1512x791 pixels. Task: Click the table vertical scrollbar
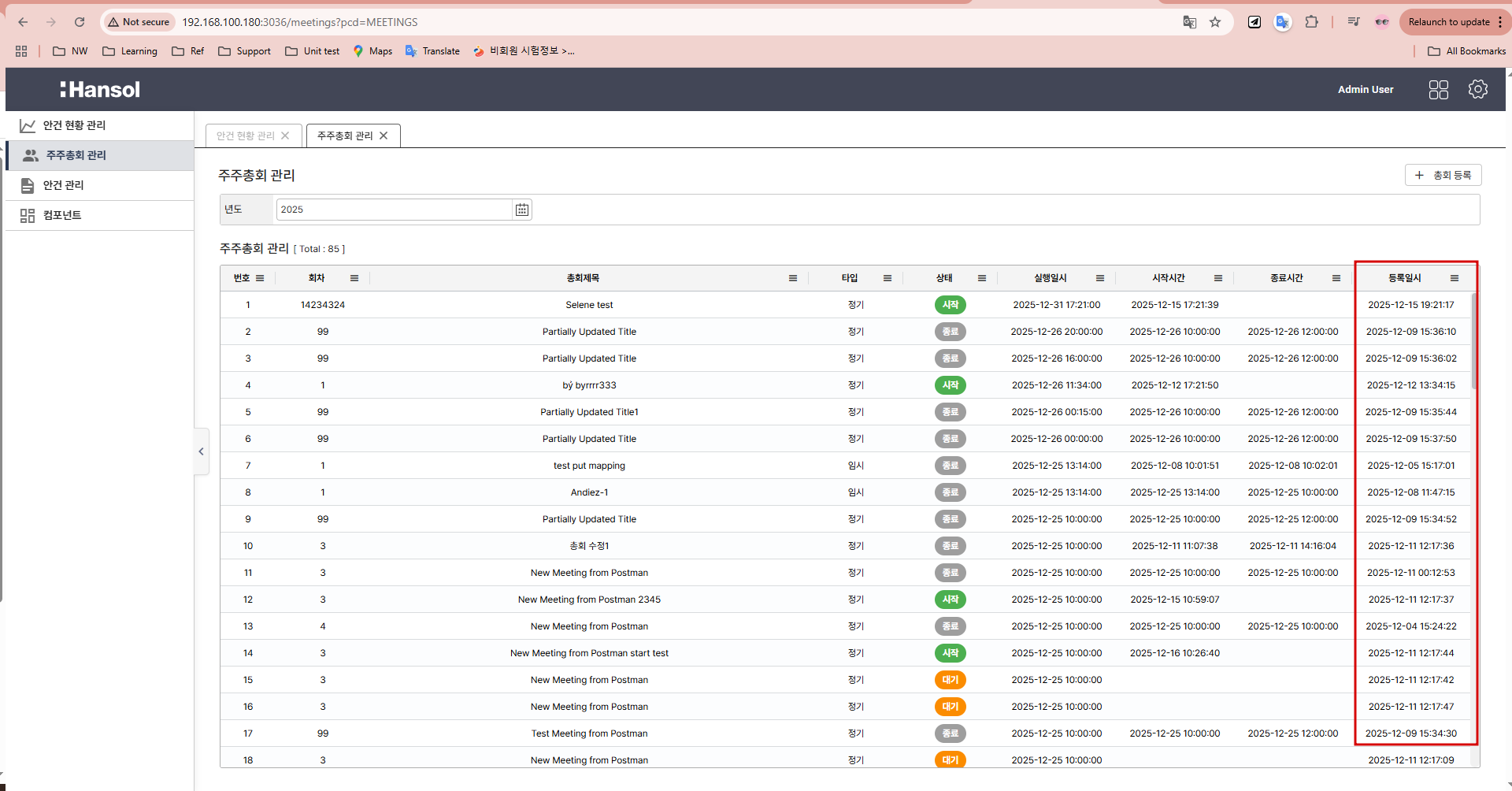coord(1474,340)
